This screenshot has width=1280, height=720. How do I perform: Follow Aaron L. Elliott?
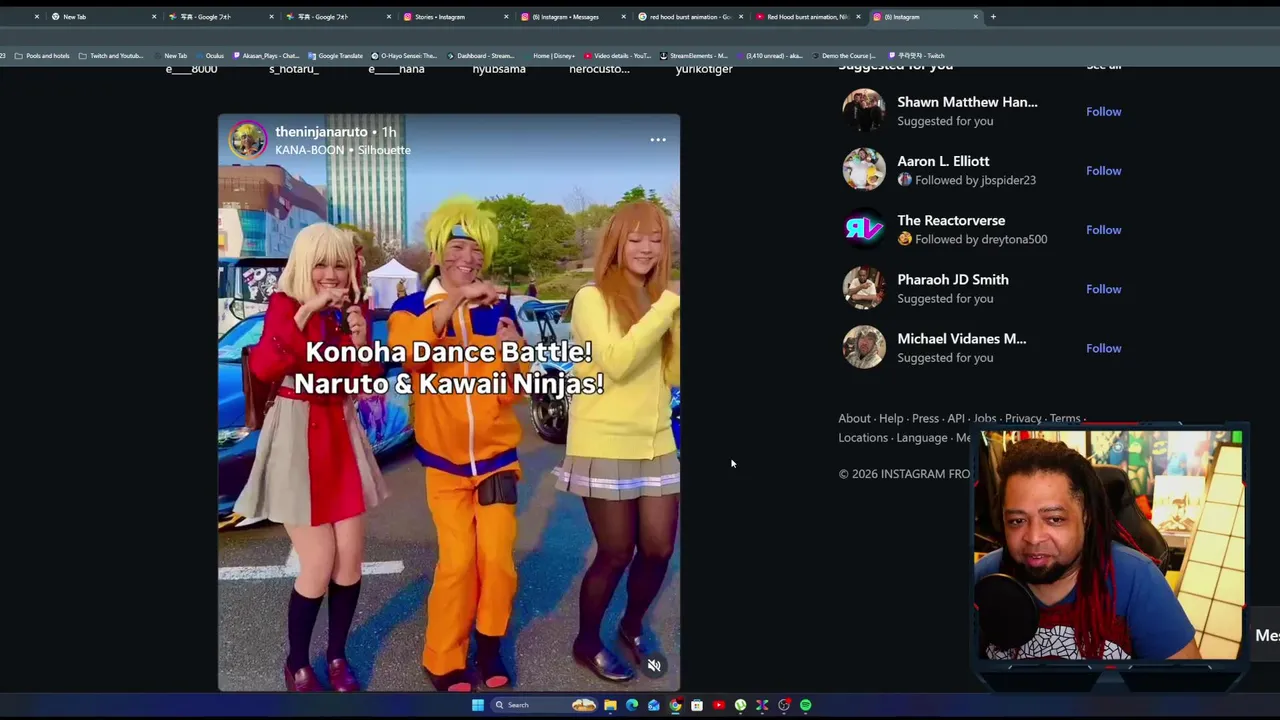pos(1104,170)
